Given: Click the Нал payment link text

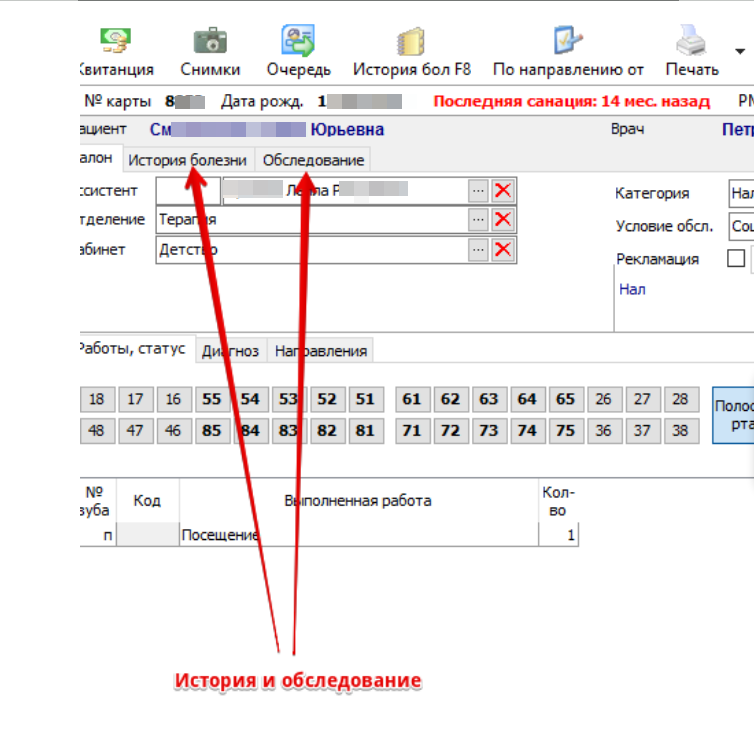Looking at the screenshot, I should (x=632, y=289).
